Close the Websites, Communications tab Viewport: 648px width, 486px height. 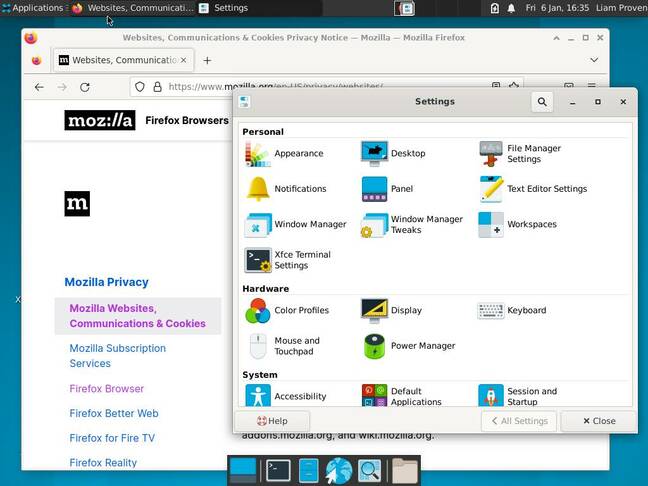click(x=183, y=60)
